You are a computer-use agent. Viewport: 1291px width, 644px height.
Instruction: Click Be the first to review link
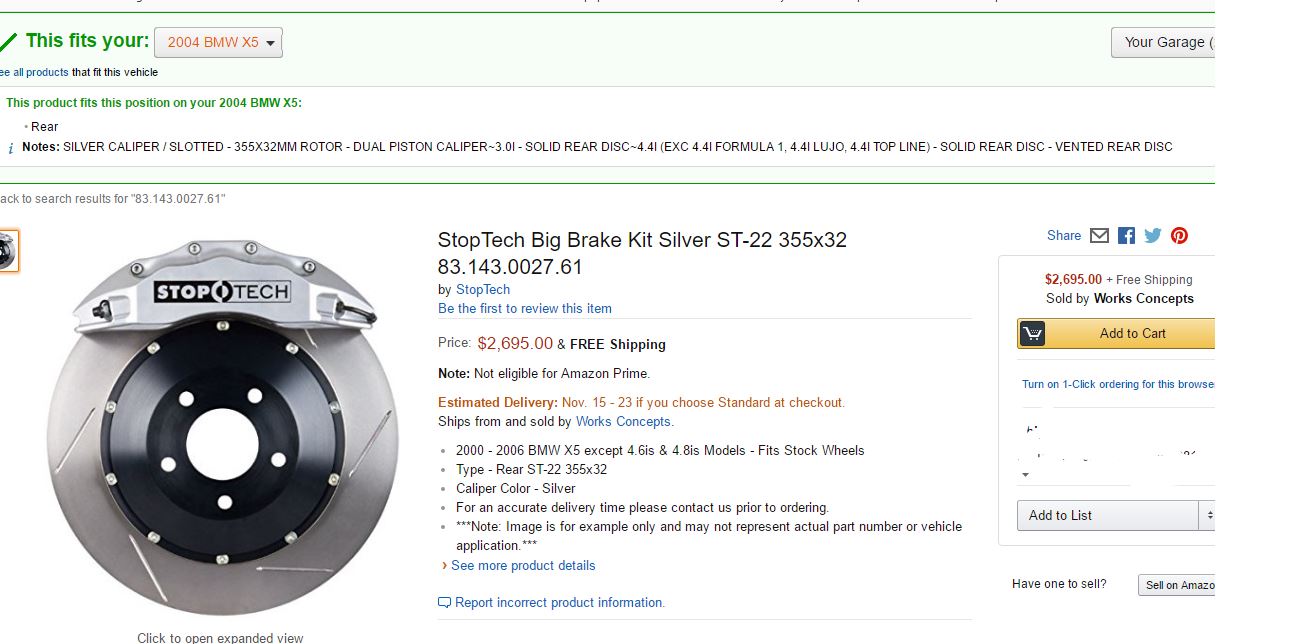[525, 309]
